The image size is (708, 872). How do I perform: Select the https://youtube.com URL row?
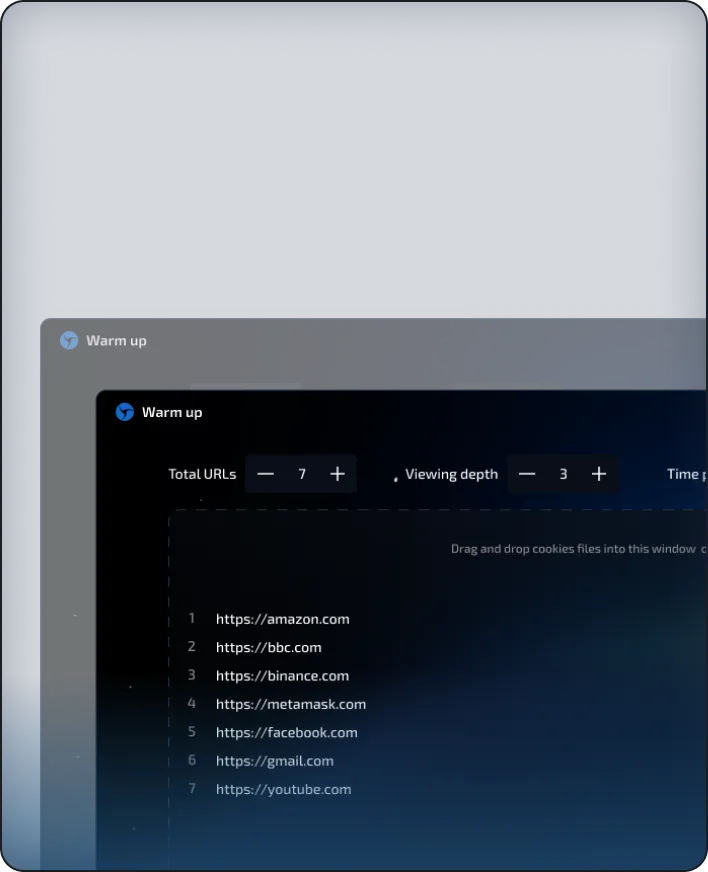click(x=284, y=789)
